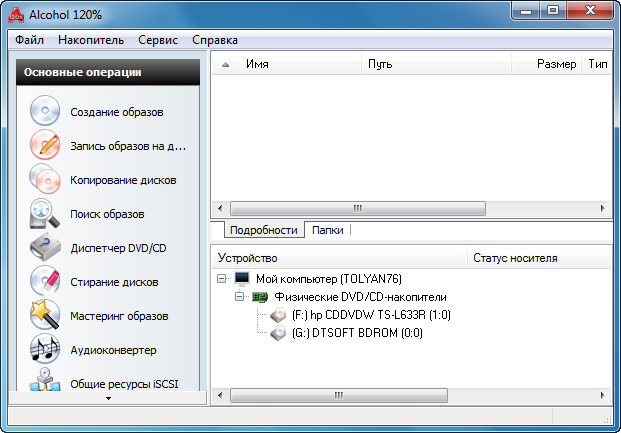Click the down arrow below operations list
The height and width of the screenshot is (433, 621).
point(108,398)
